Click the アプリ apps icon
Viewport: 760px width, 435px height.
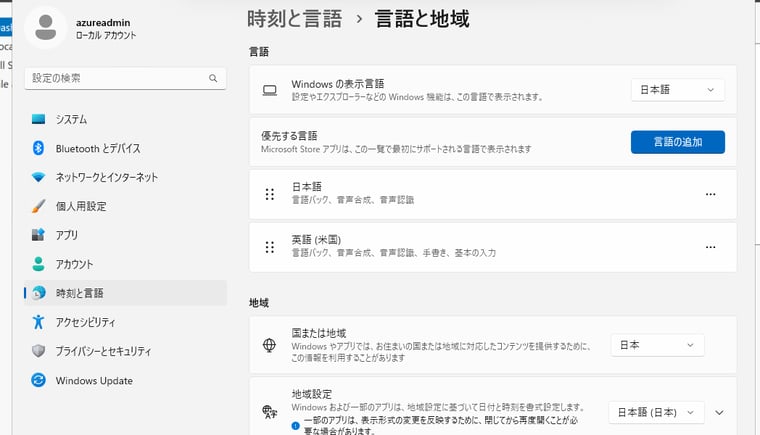pyautogui.click(x=38, y=235)
